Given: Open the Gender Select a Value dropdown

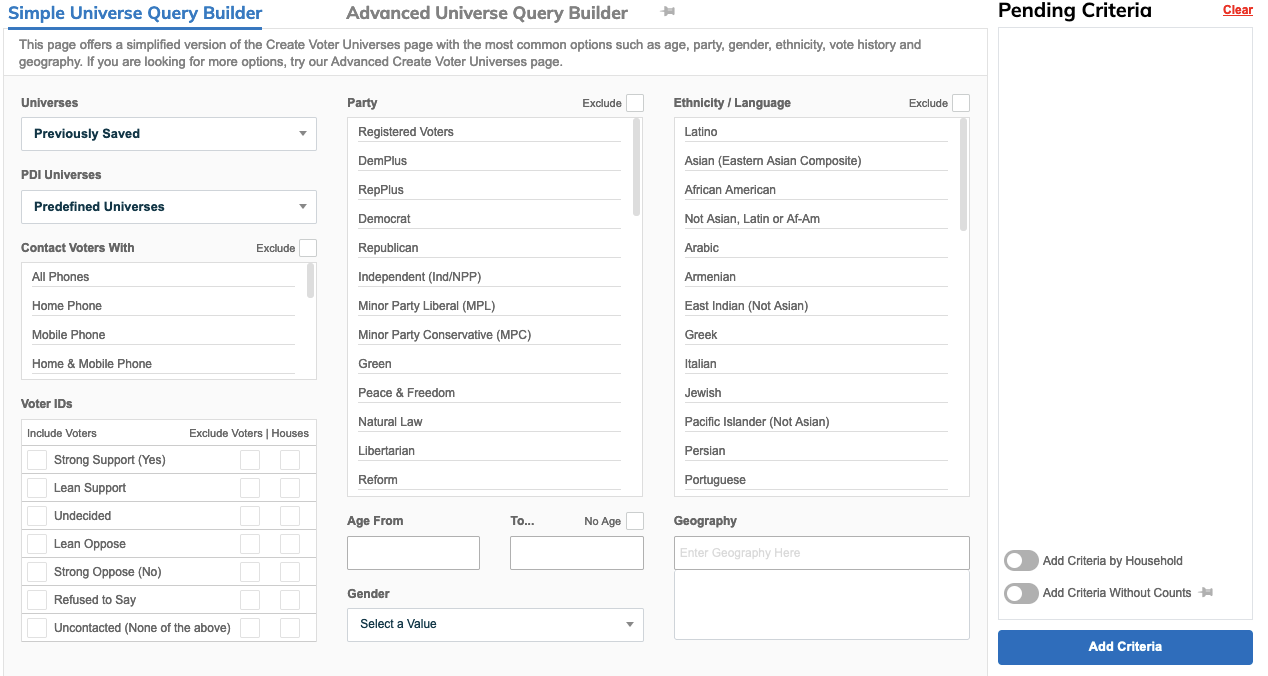Looking at the screenshot, I should [x=495, y=624].
